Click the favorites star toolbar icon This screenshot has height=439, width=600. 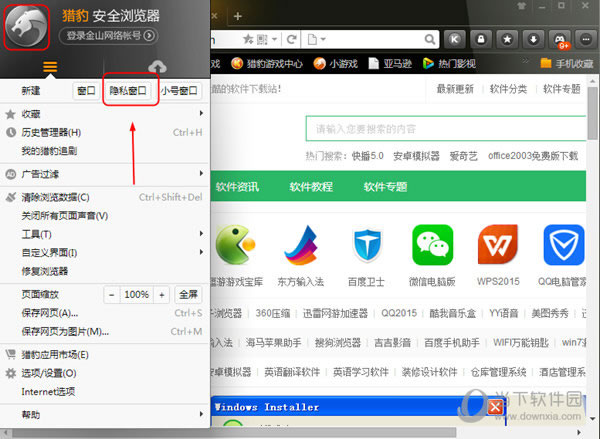[x=507, y=39]
